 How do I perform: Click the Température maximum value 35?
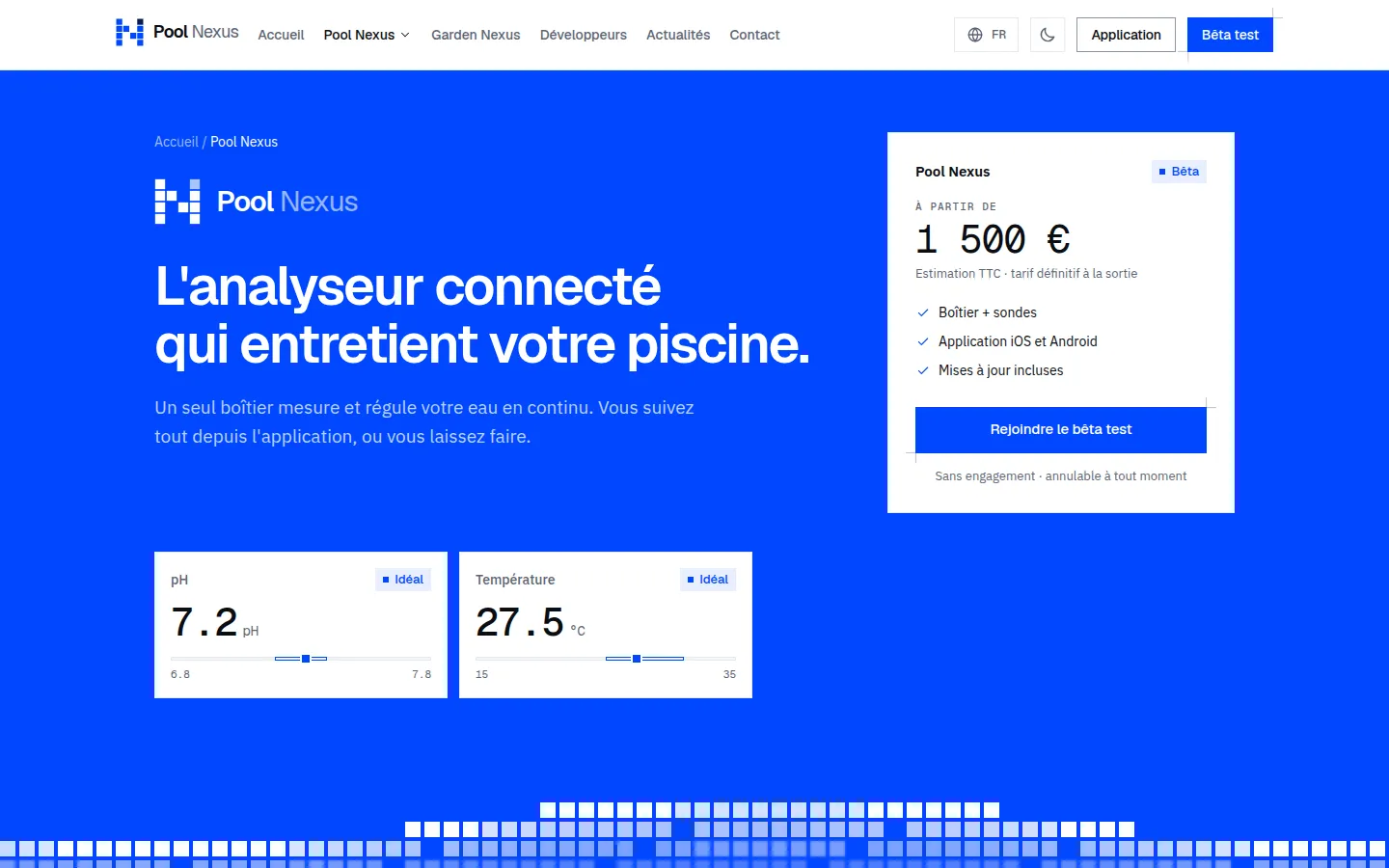(x=729, y=675)
